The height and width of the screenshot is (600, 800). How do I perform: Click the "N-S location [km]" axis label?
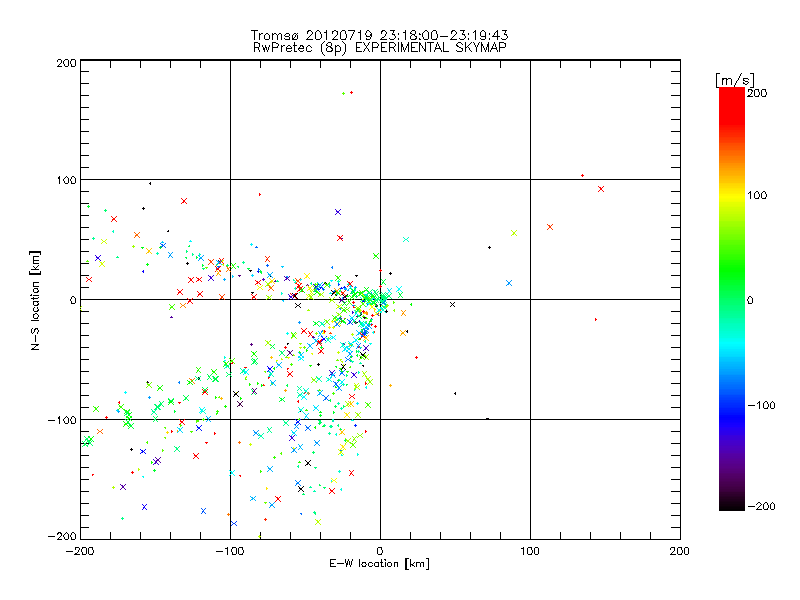35,301
